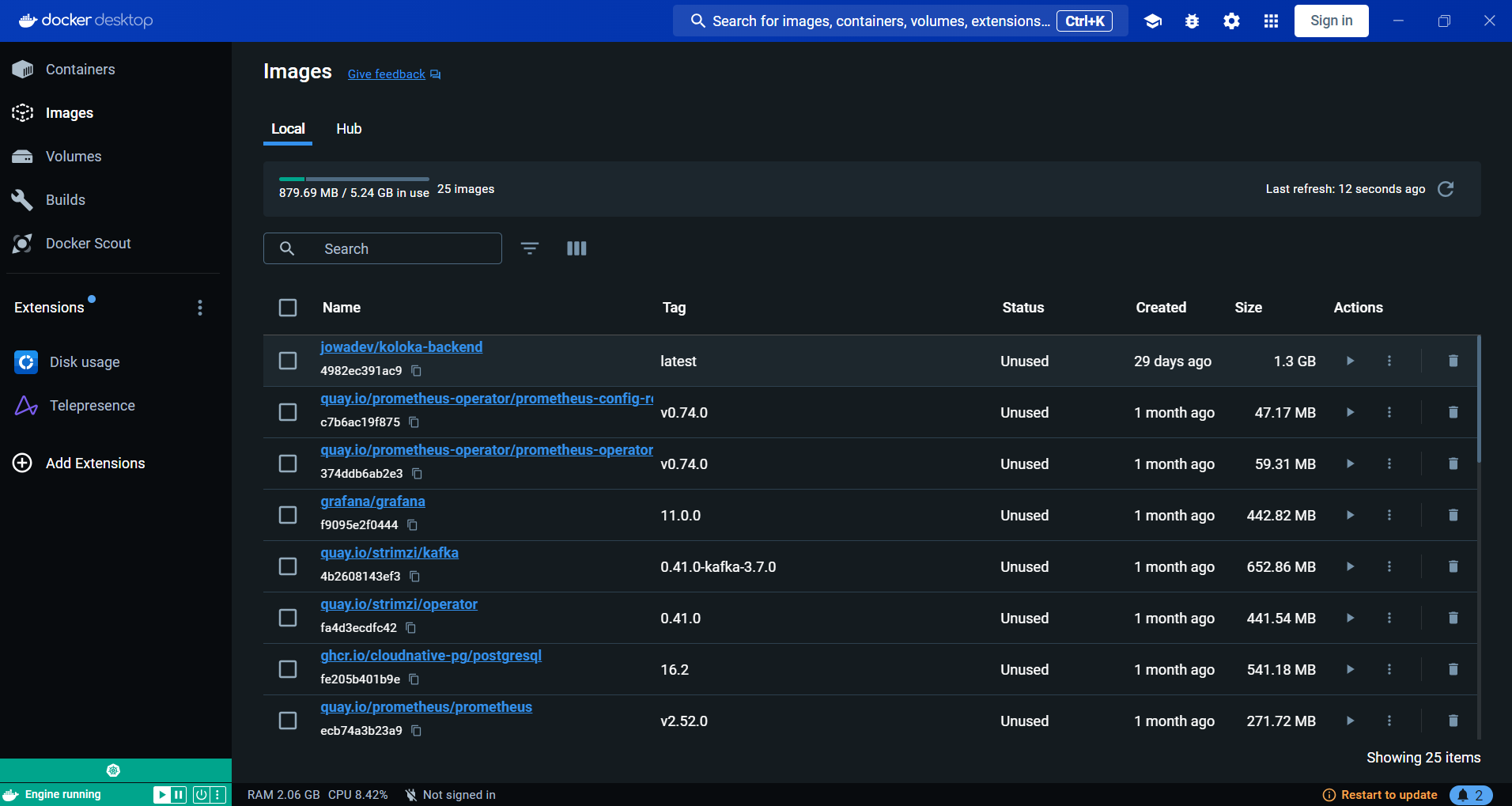The height and width of the screenshot is (806, 1512).
Task: Open the Learning center icon
Action: coord(1153,21)
